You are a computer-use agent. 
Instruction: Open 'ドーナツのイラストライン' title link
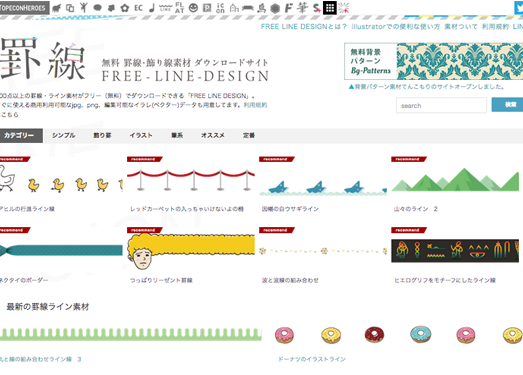312,359
